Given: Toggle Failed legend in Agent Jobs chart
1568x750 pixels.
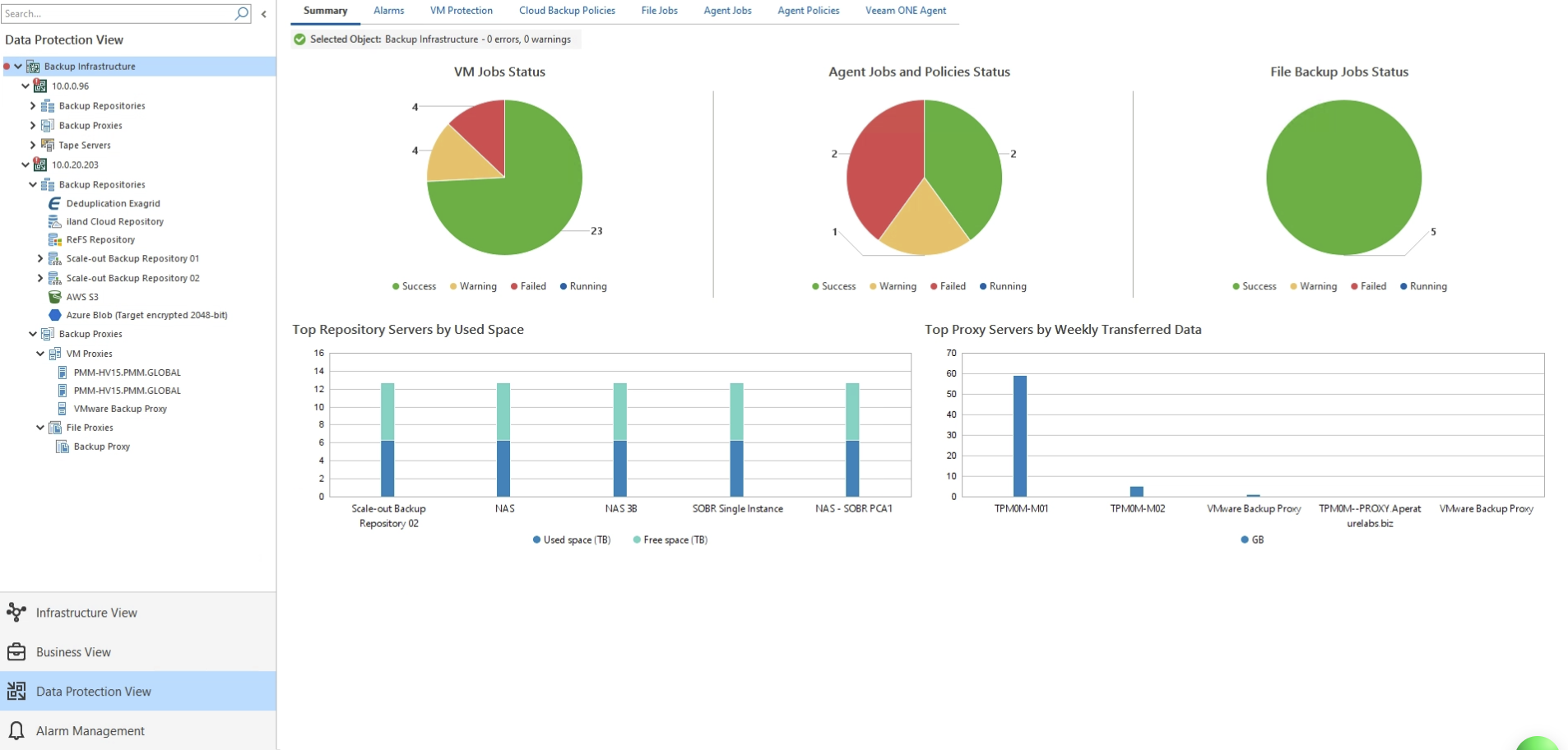Looking at the screenshot, I should 949,286.
